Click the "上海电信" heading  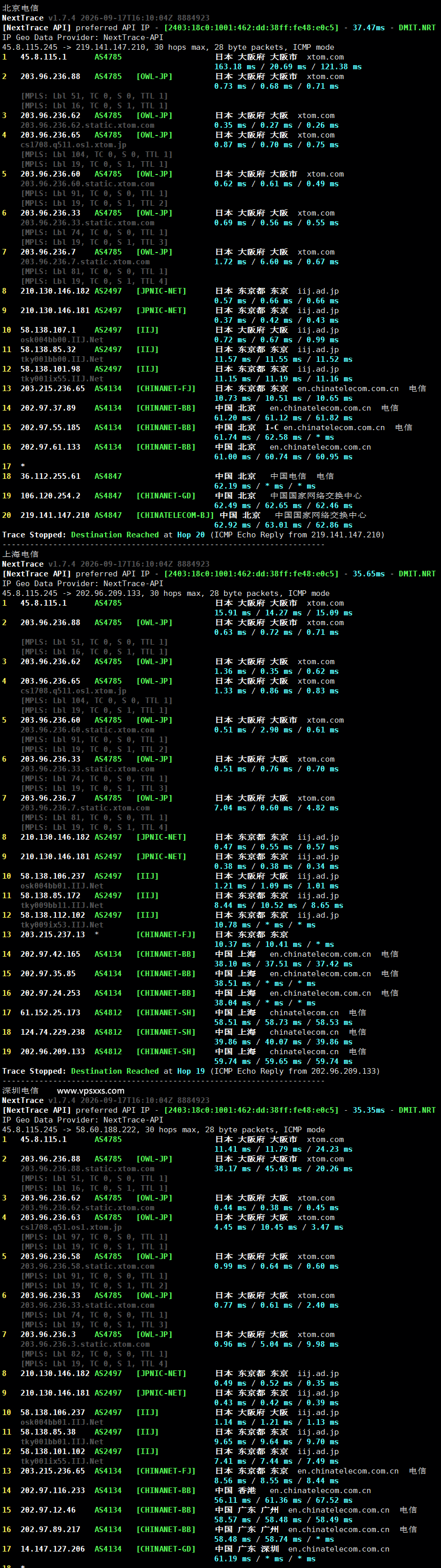[20, 554]
